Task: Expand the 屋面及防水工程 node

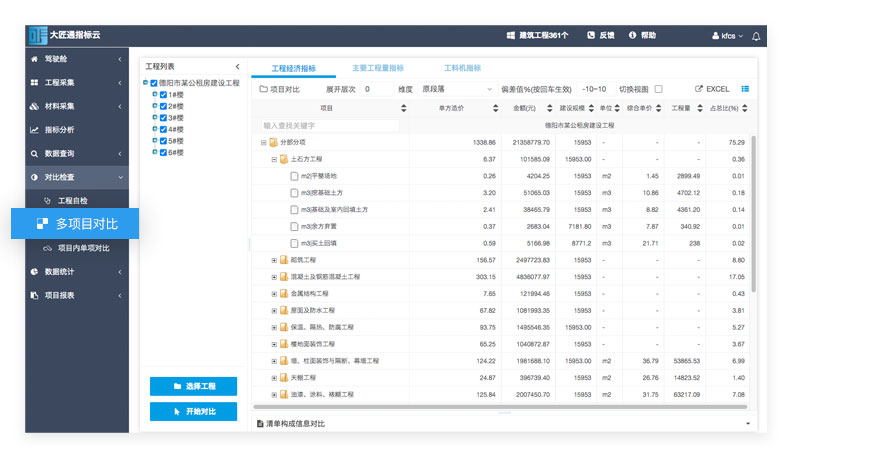Action: pos(274,310)
